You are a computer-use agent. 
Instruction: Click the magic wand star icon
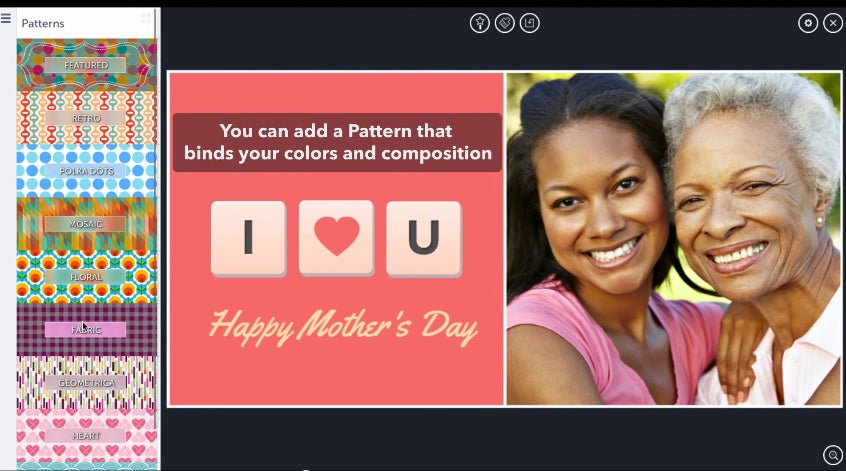point(480,23)
